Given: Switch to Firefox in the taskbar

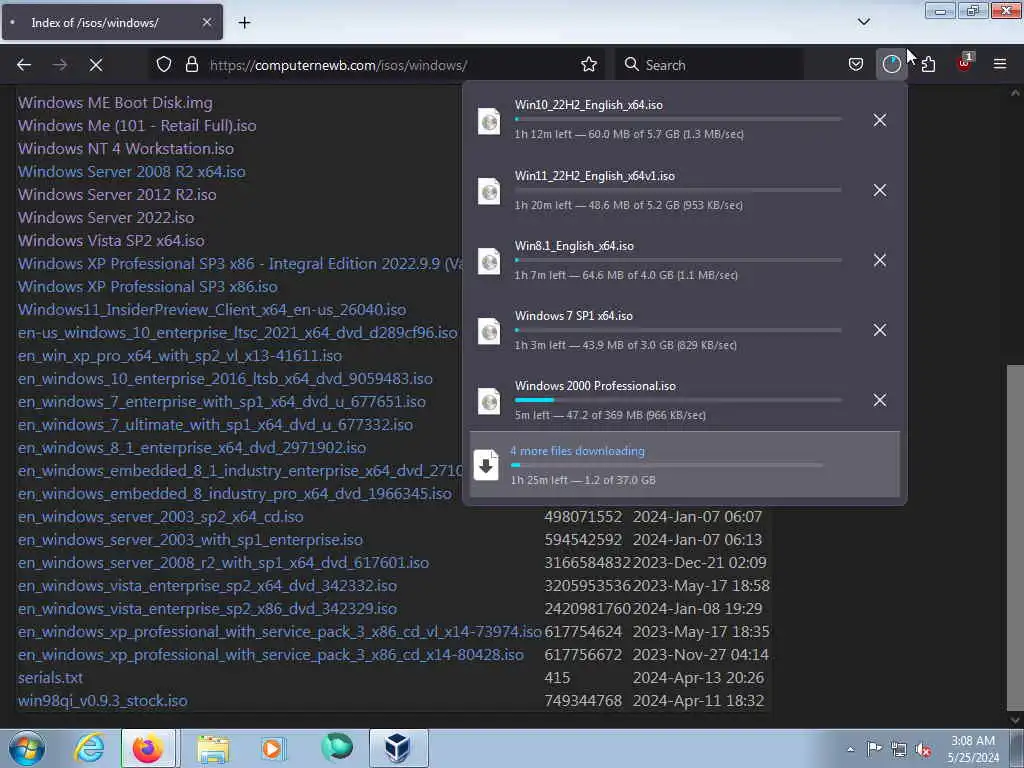Looking at the screenshot, I should tap(148, 748).
